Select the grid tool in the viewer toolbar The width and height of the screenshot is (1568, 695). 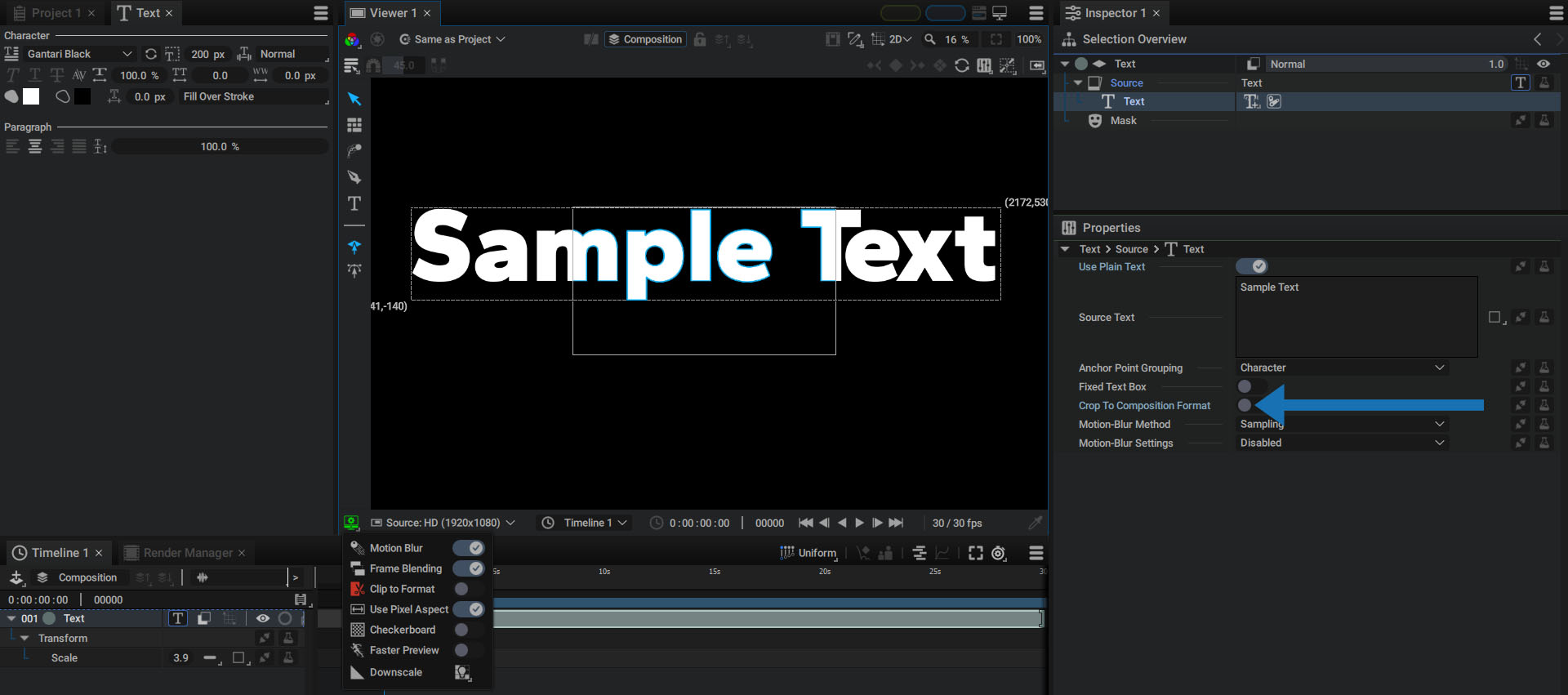coord(354,125)
